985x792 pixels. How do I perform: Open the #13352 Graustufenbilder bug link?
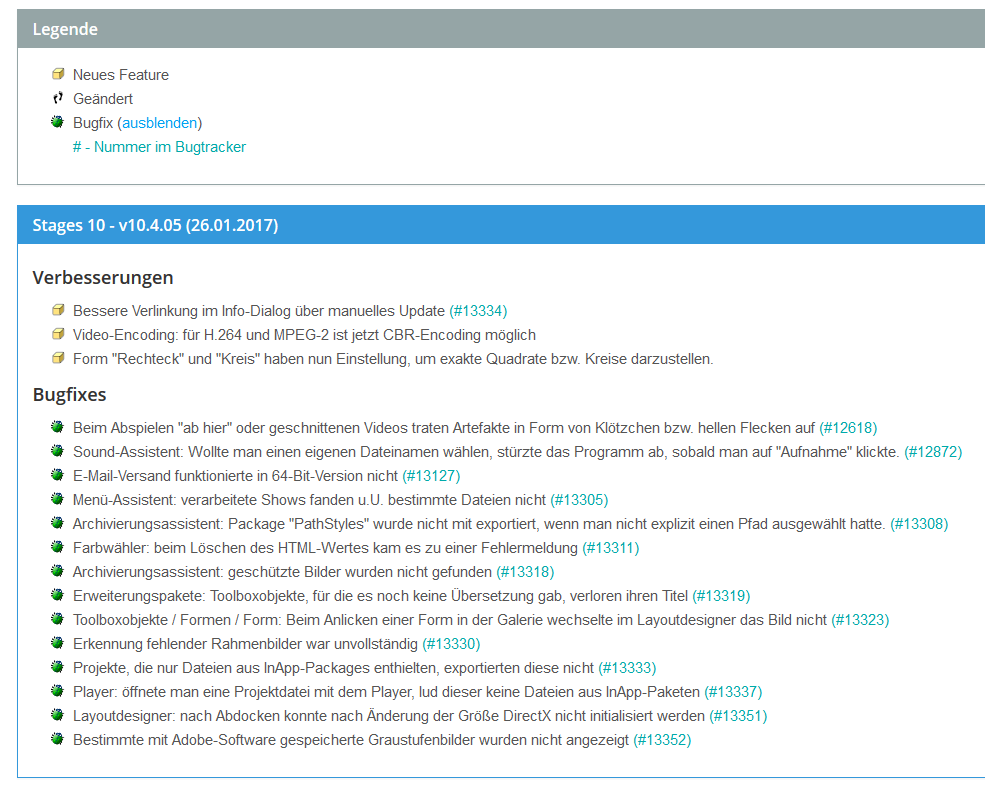[x=662, y=740]
